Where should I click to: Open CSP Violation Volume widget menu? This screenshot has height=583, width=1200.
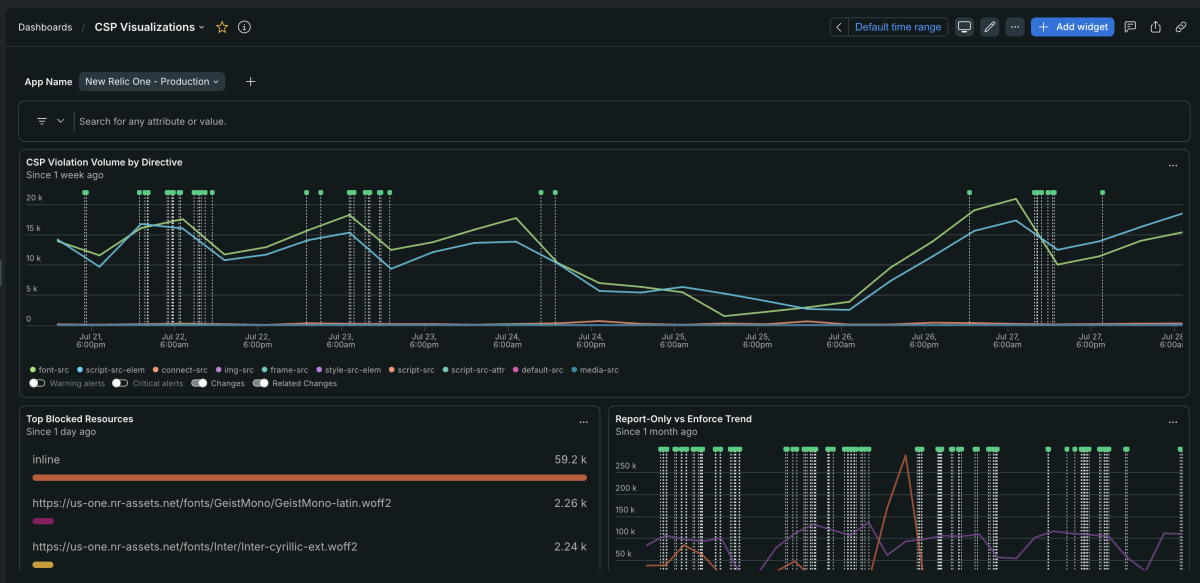(x=1173, y=165)
